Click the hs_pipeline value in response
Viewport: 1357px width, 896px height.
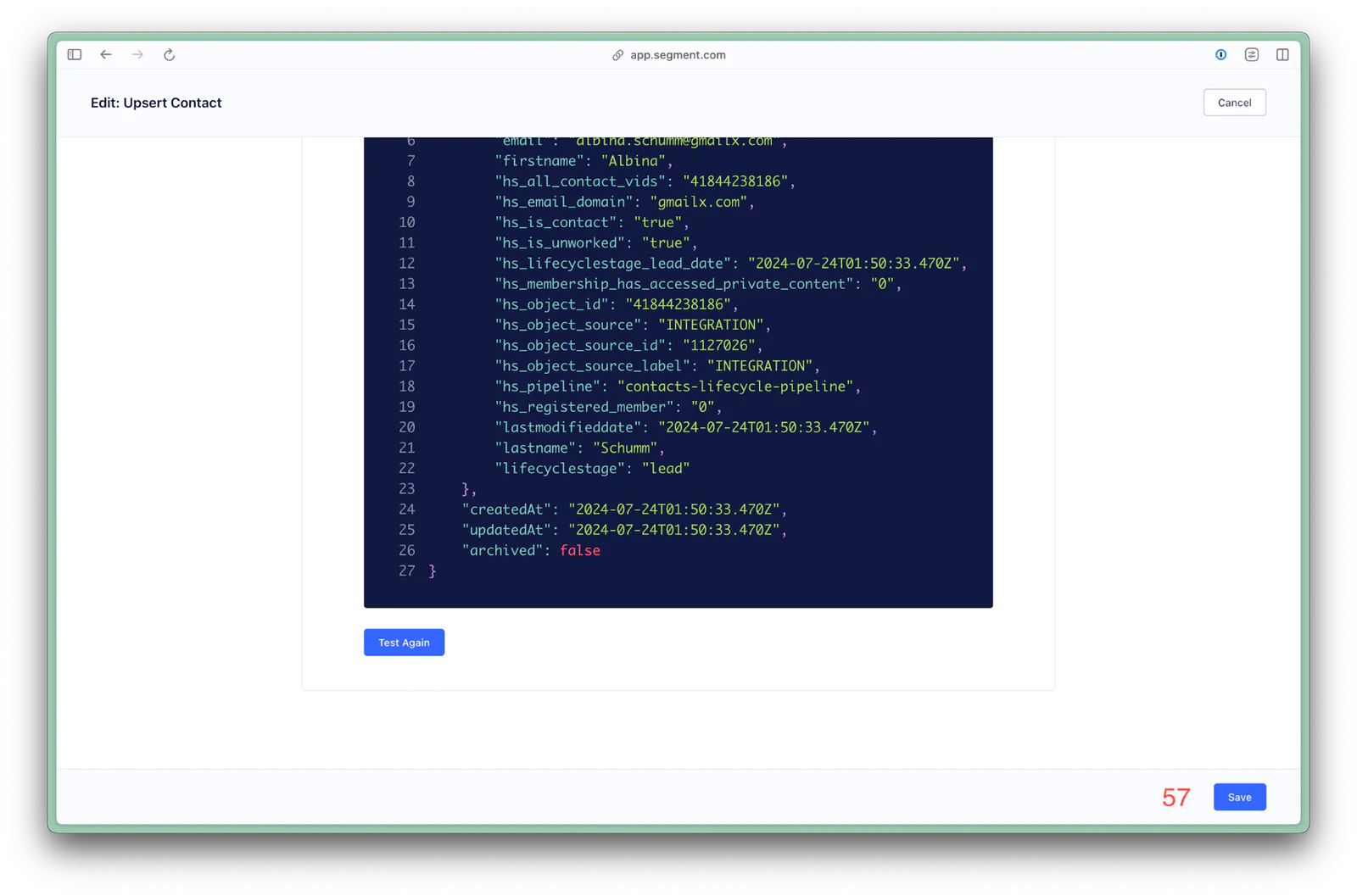(x=734, y=387)
